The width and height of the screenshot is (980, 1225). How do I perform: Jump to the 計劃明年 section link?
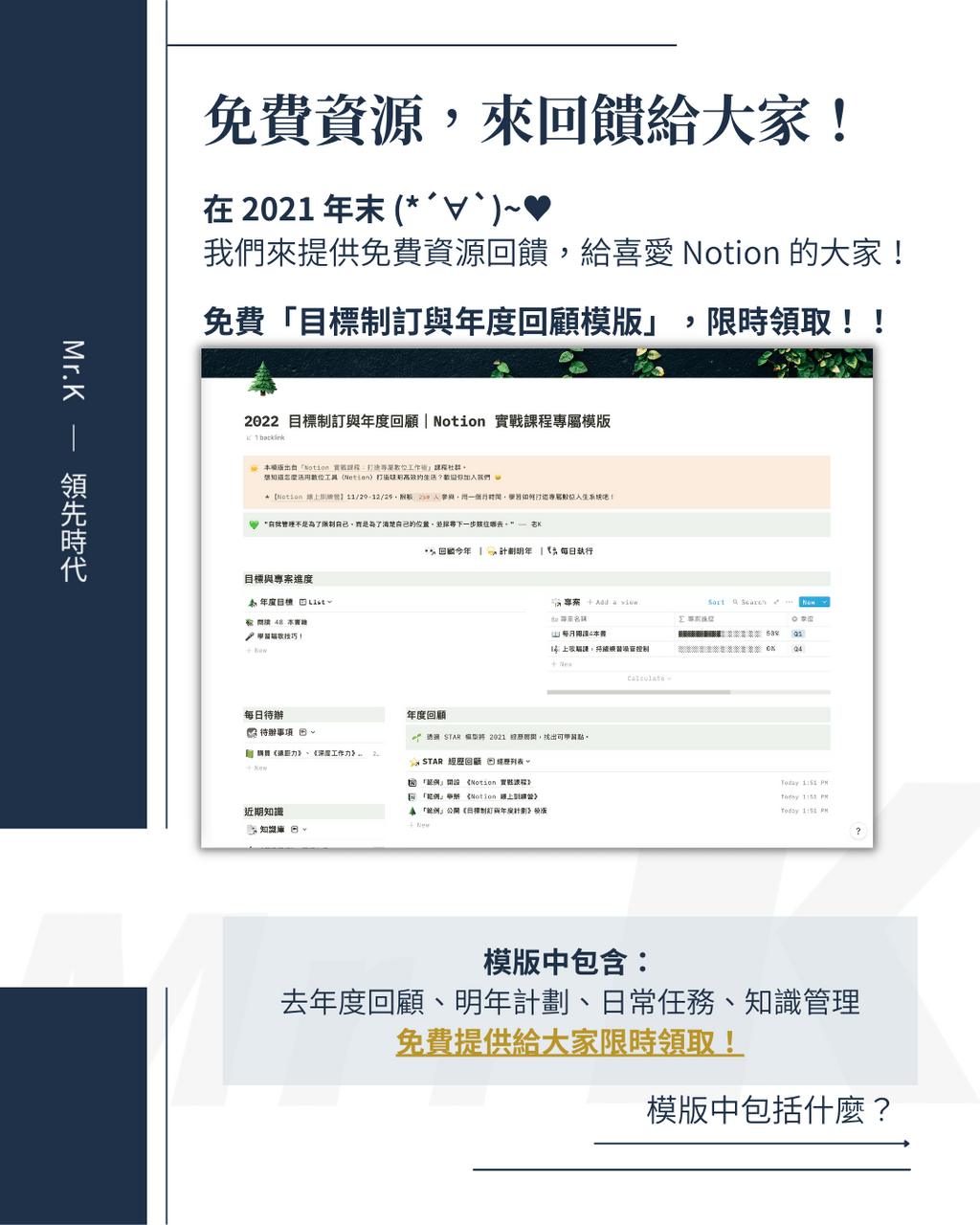pyautogui.click(x=509, y=551)
